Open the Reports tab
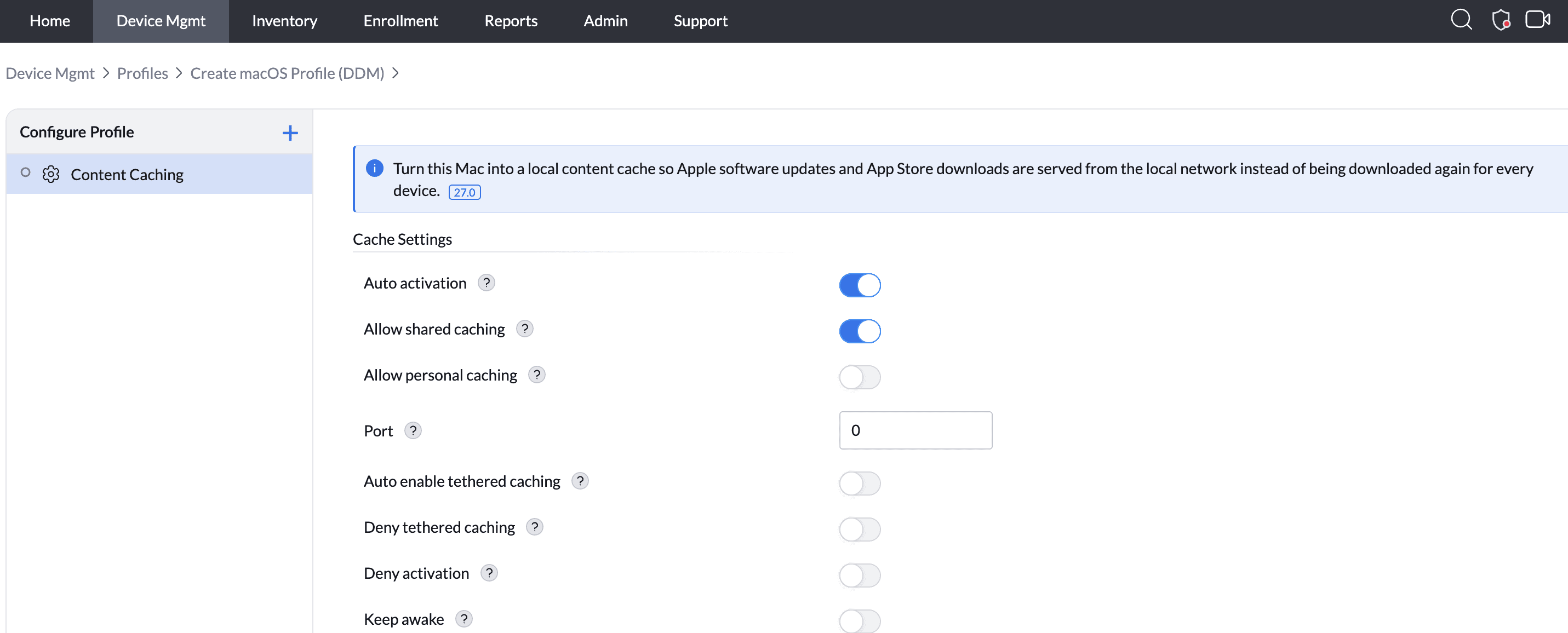This screenshot has height=633, width=1568. point(511,21)
